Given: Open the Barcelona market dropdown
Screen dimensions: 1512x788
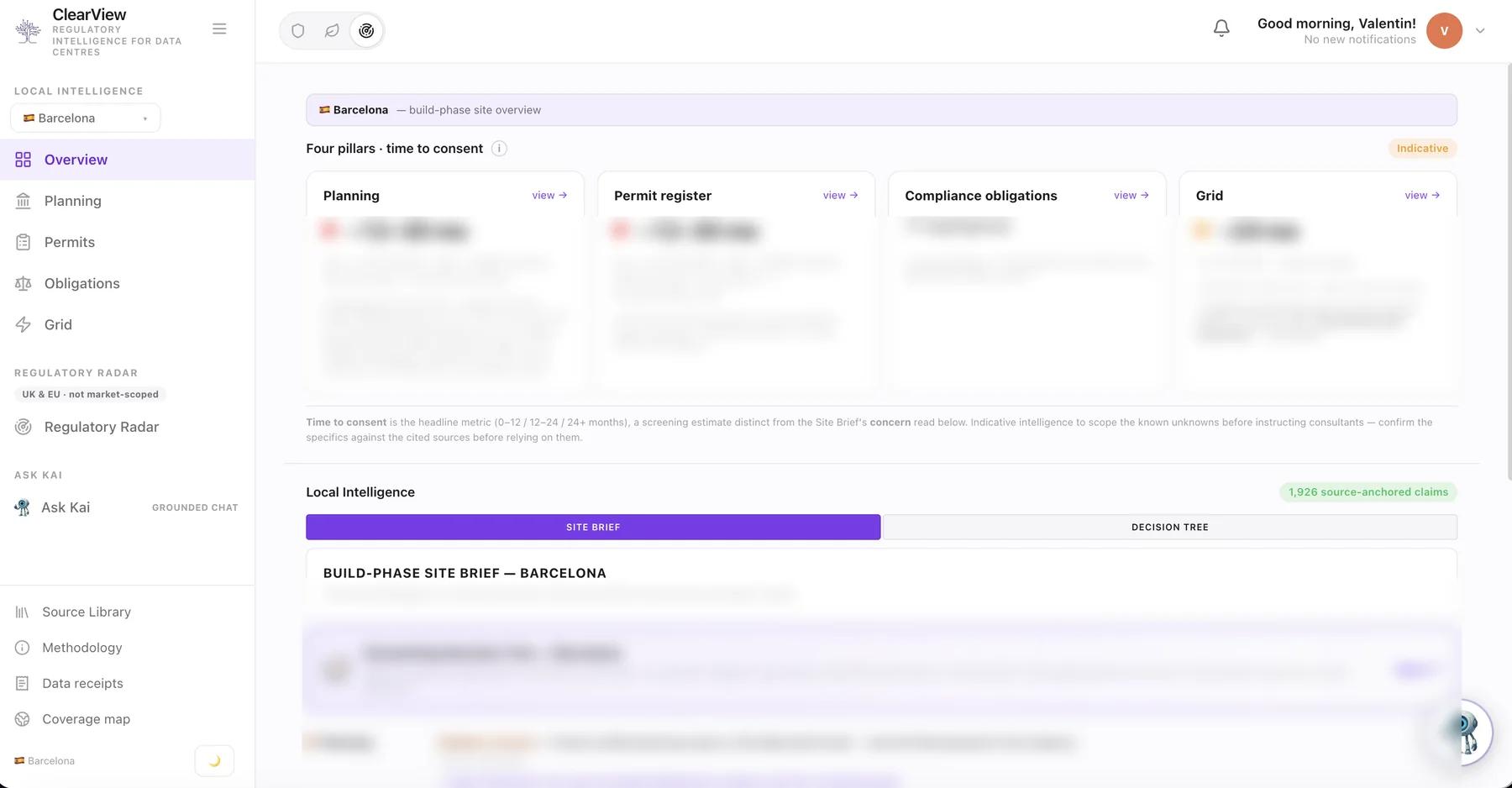Looking at the screenshot, I should tap(86, 118).
